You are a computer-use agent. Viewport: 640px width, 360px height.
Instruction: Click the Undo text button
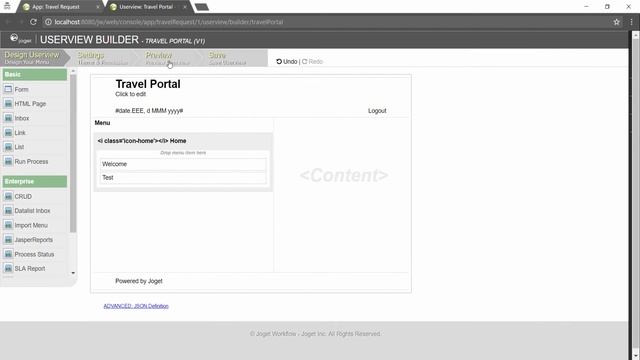[290, 62]
